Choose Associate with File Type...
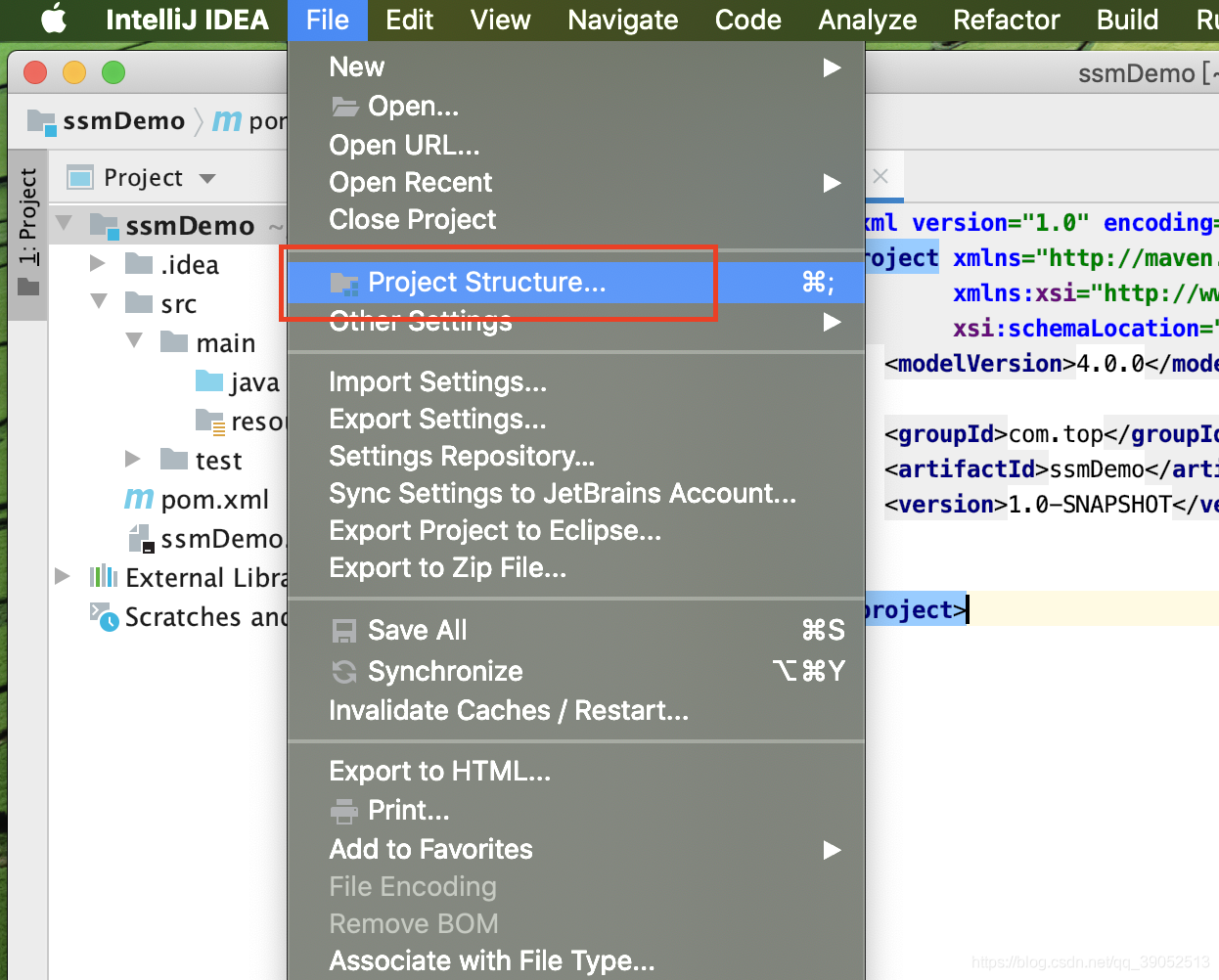This screenshot has width=1219, height=980. click(x=576, y=960)
